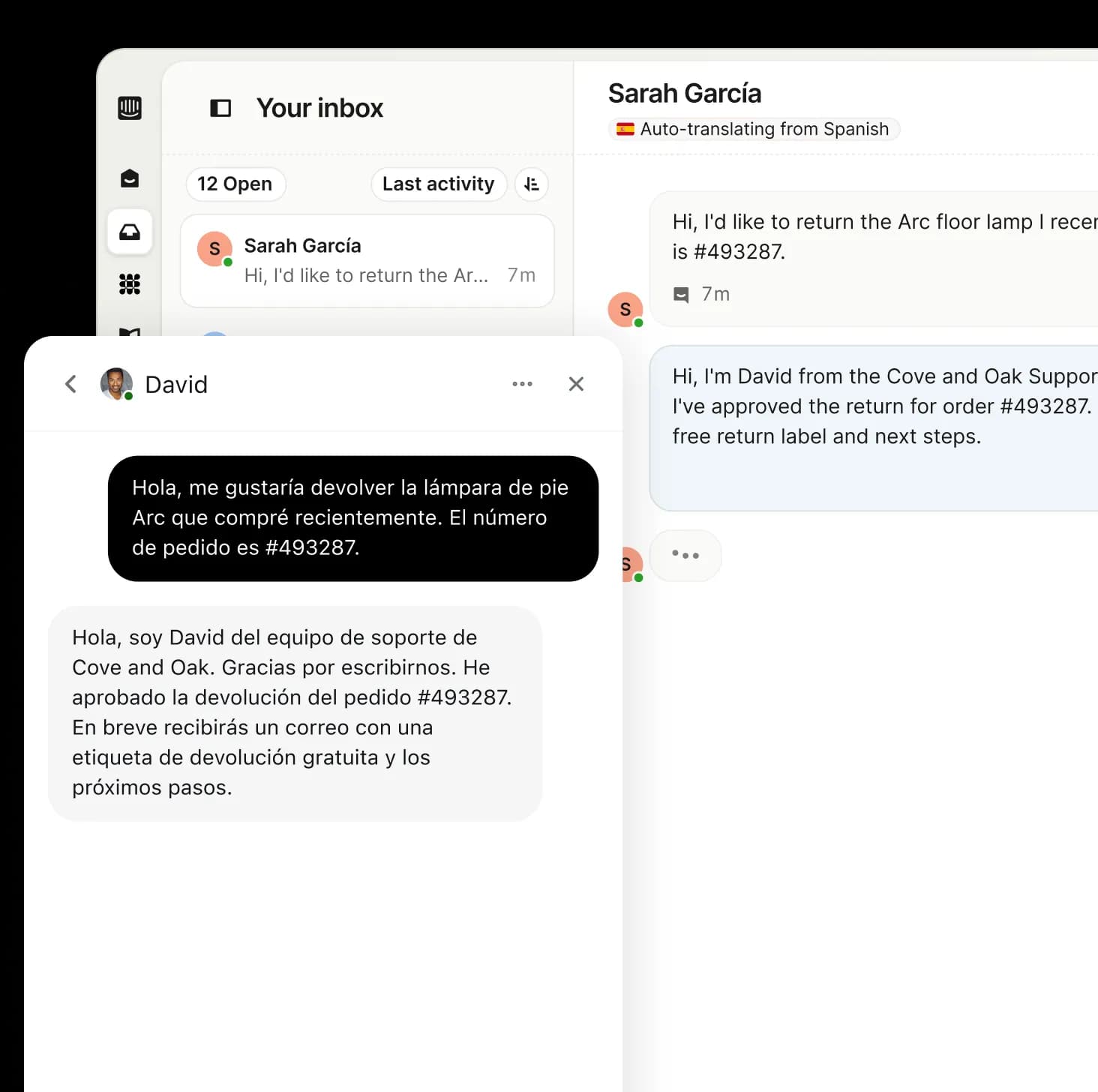Click David's profile photo in messenger
The height and width of the screenshot is (1092, 1098).
click(x=116, y=384)
